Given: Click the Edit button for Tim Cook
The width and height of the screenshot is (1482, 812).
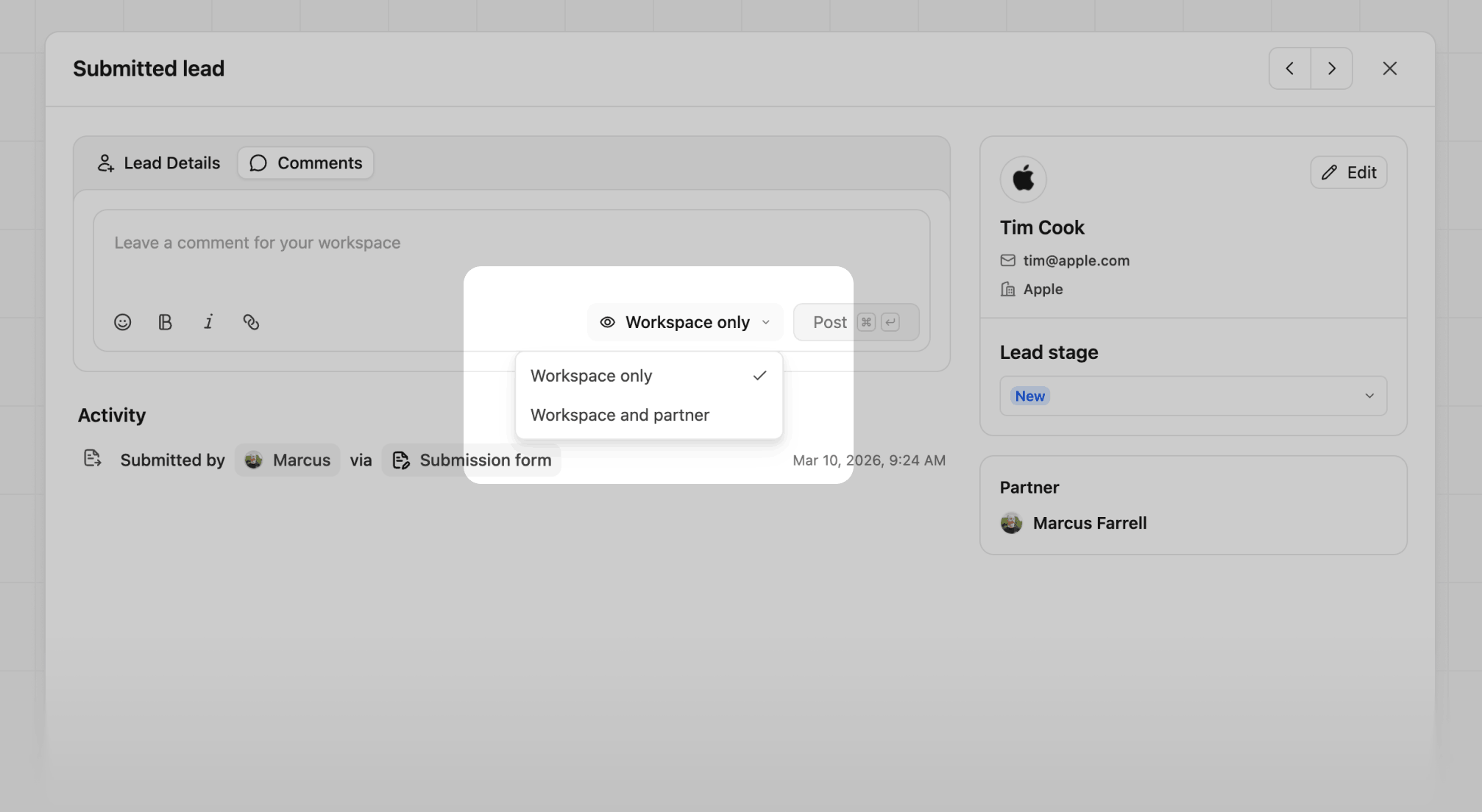Looking at the screenshot, I should [1348, 172].
